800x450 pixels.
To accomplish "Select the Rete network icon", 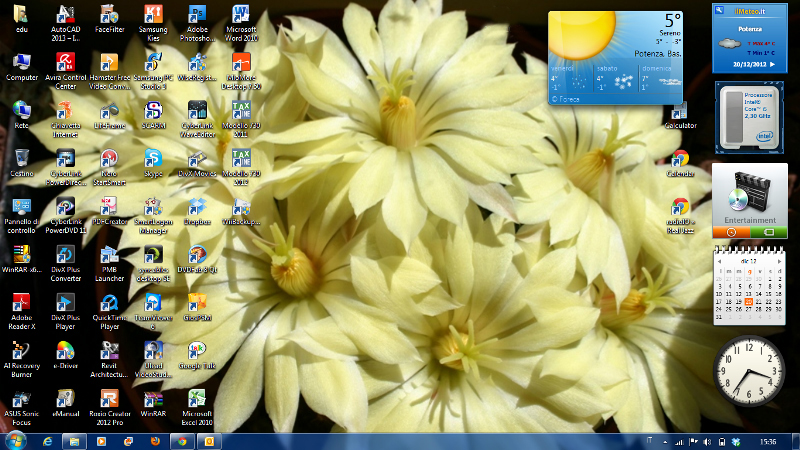I will pyautogui.click(x=21, y=115).
